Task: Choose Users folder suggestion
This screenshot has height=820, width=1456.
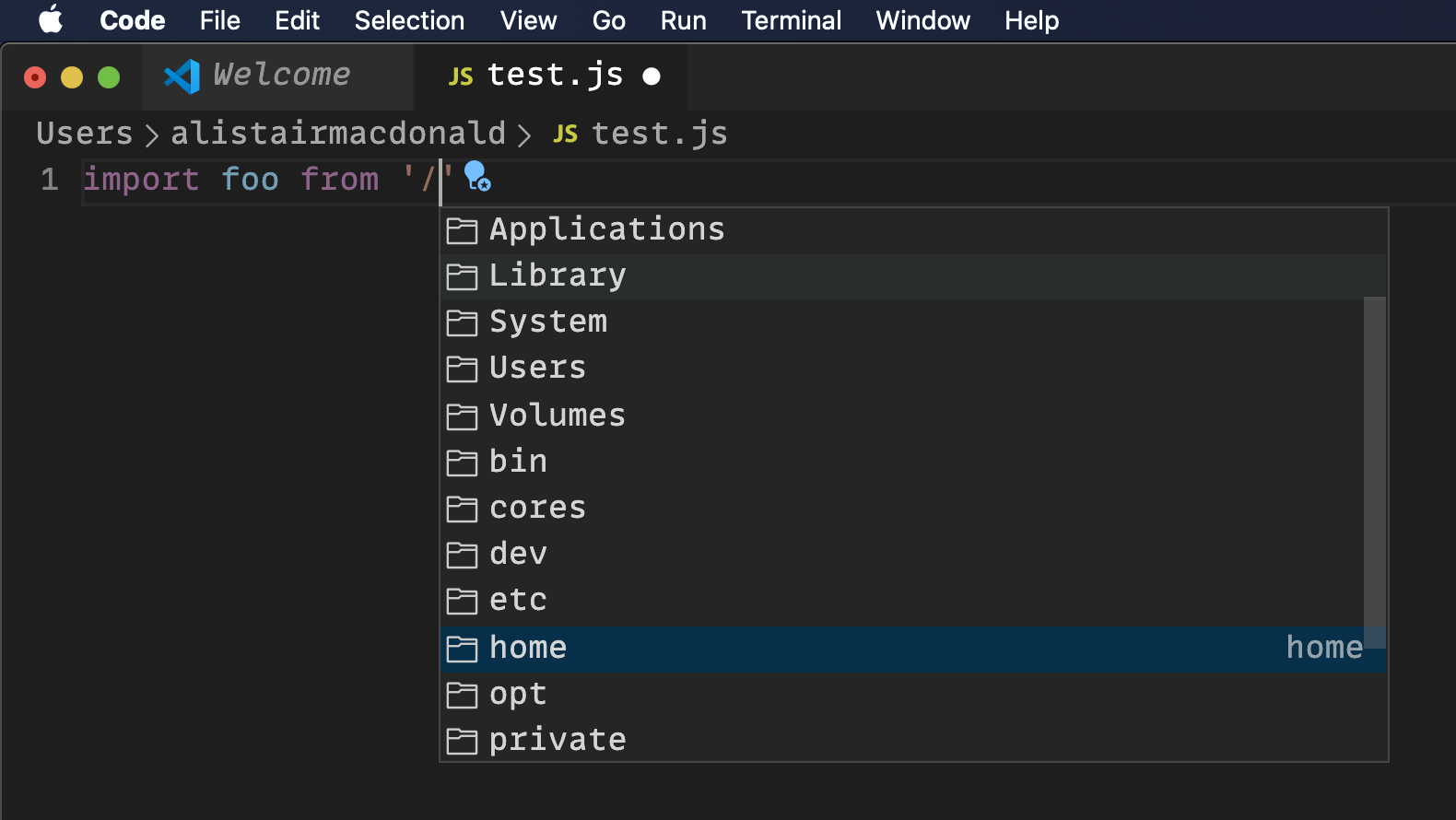Action: pos(914,369)
